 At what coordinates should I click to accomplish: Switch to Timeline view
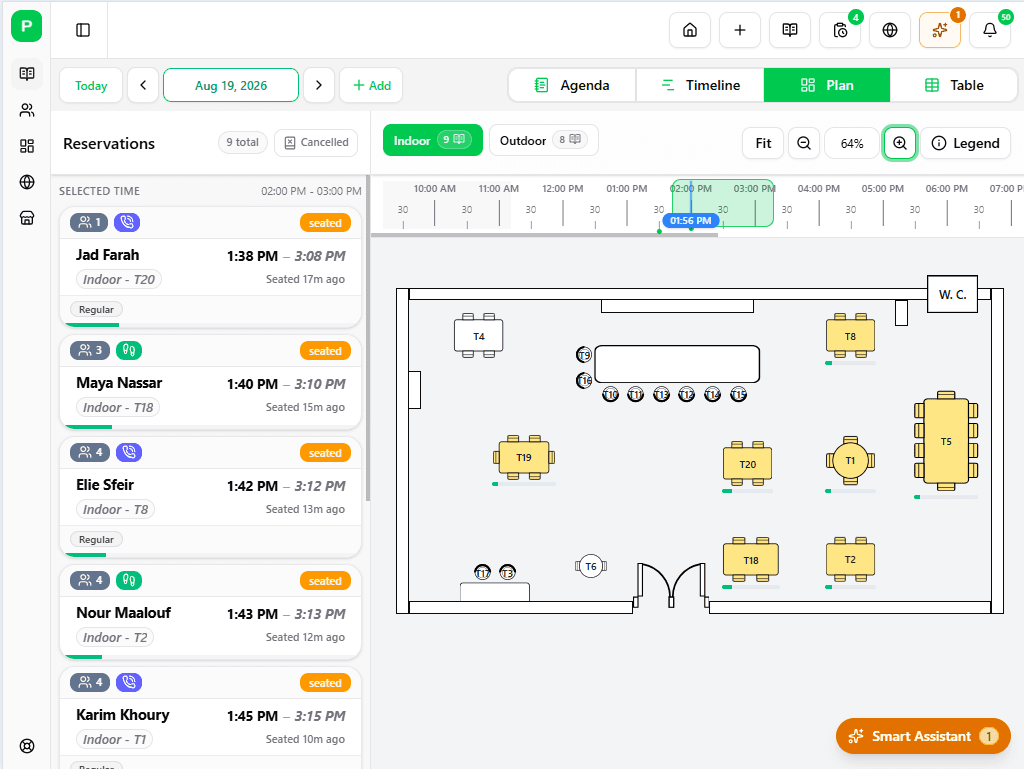pos(700,86)
